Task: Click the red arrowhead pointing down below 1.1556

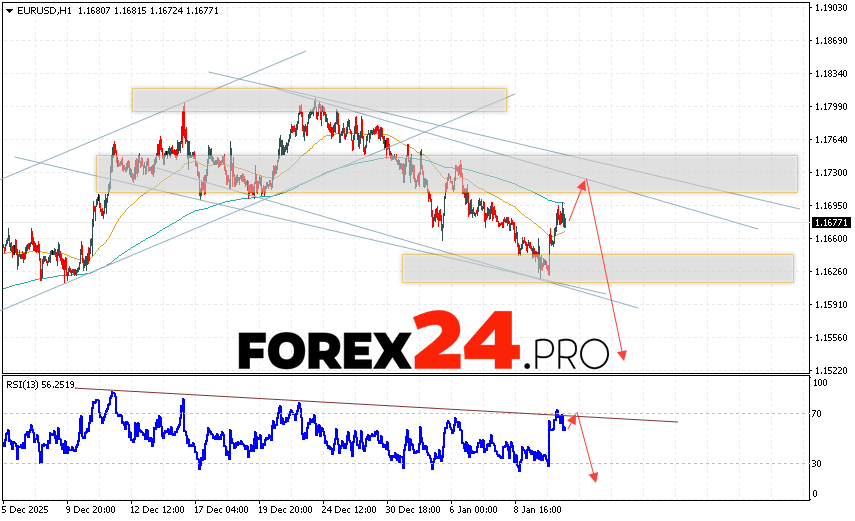Action: point(623,356)
